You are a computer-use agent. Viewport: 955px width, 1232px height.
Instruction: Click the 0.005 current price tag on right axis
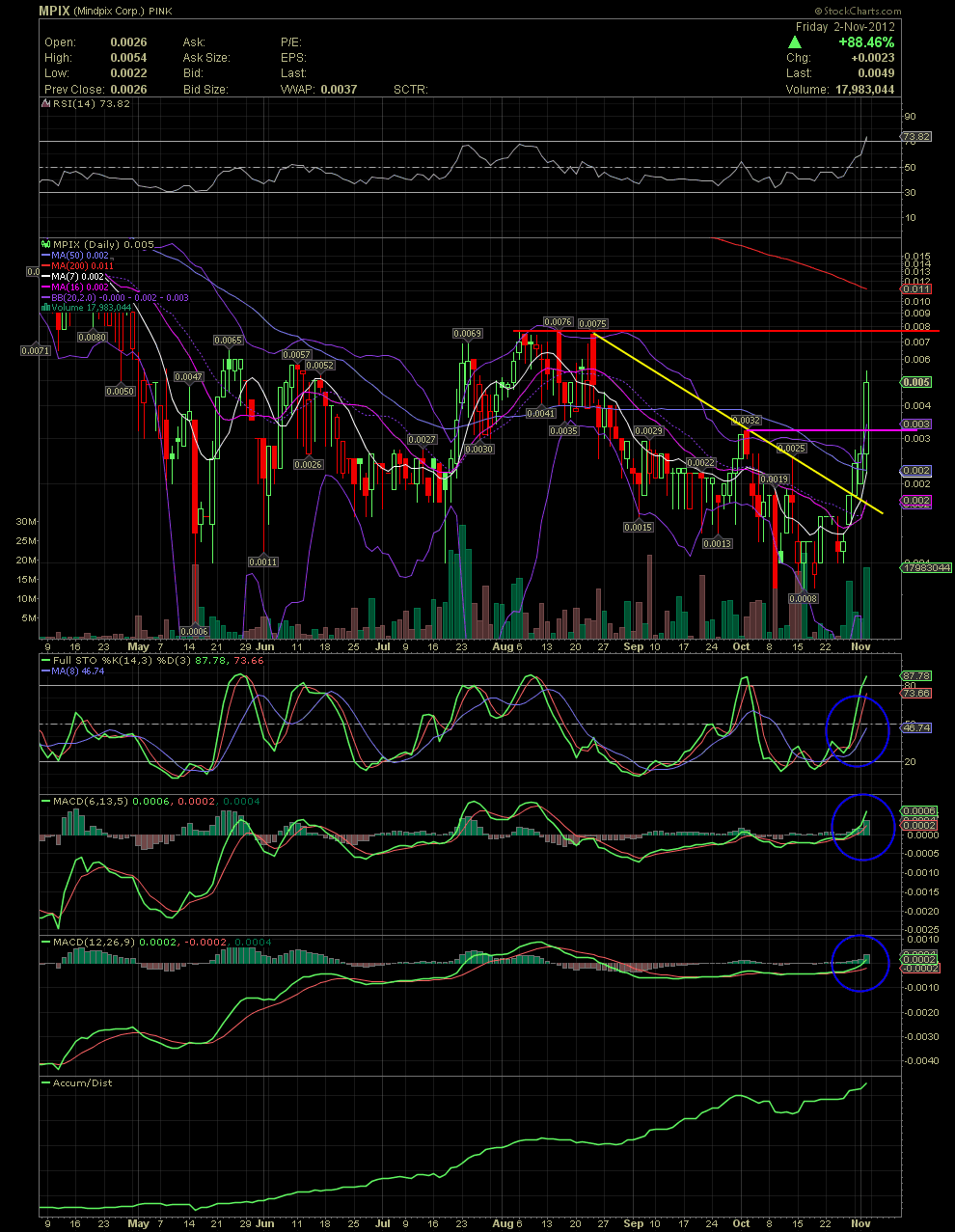click(x=916, y=382)
